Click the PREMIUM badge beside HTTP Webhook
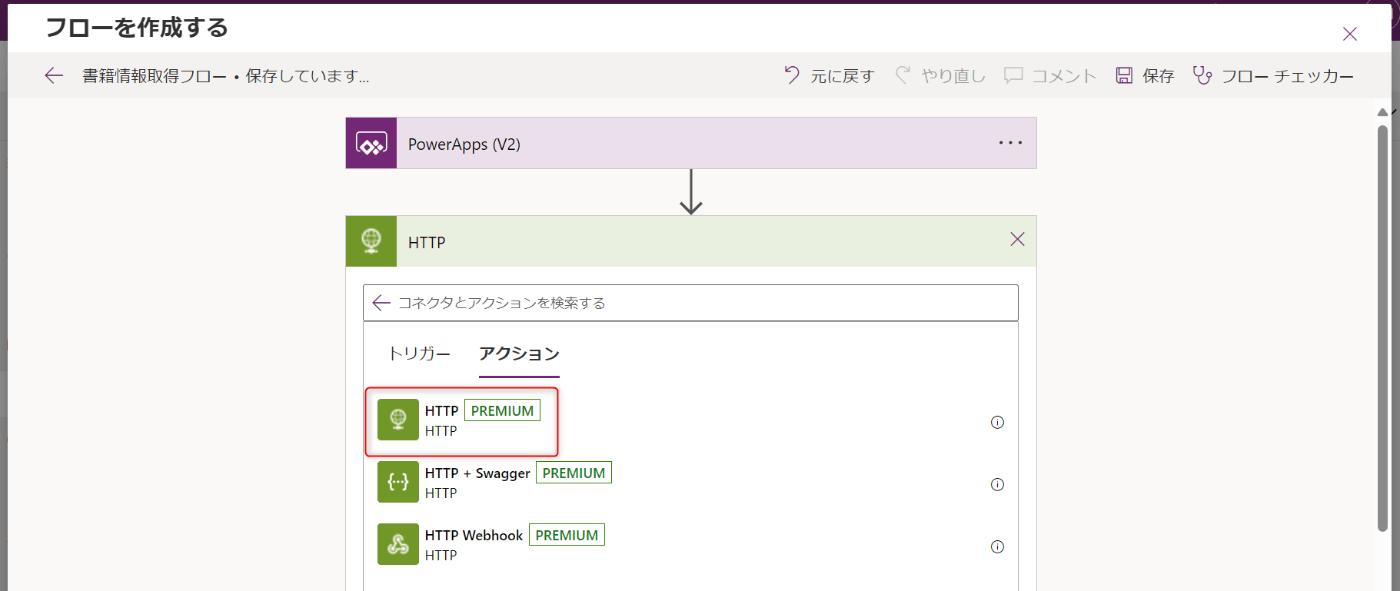The image size is (1400, 591). [x=567, y=535]
